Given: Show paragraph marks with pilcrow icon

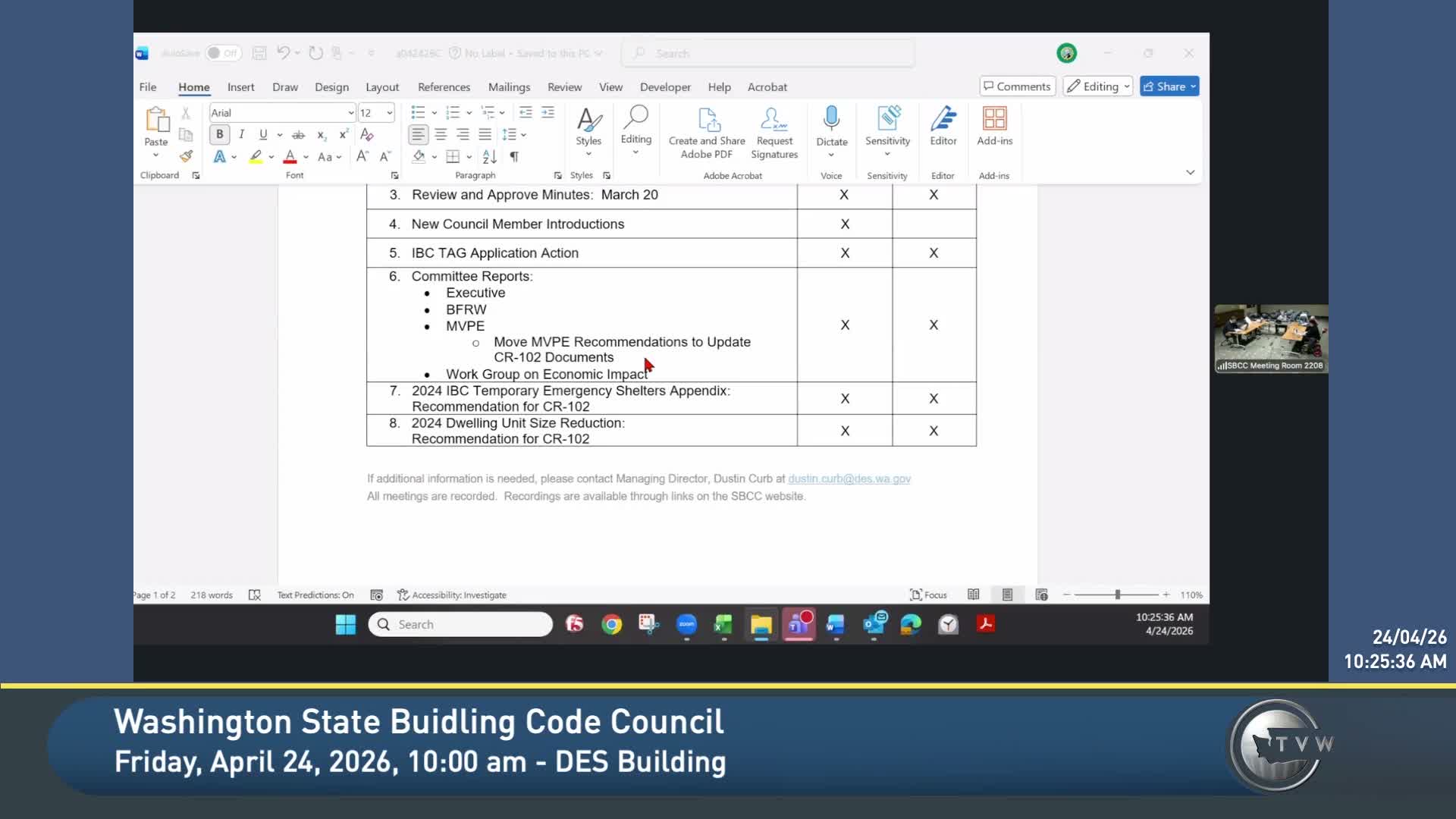Looking at the screenshot, I should [x=514, y=157].
